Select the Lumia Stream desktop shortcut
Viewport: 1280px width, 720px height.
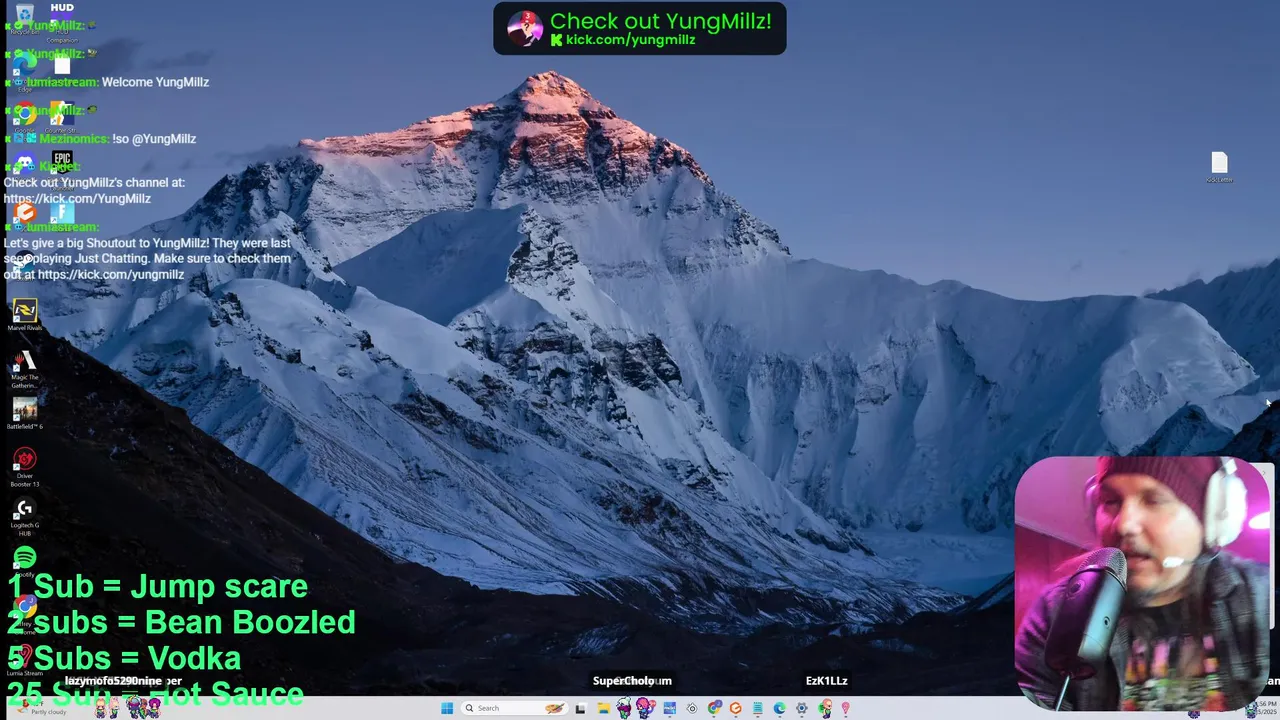pyautogui.click(x=25, y=660)
